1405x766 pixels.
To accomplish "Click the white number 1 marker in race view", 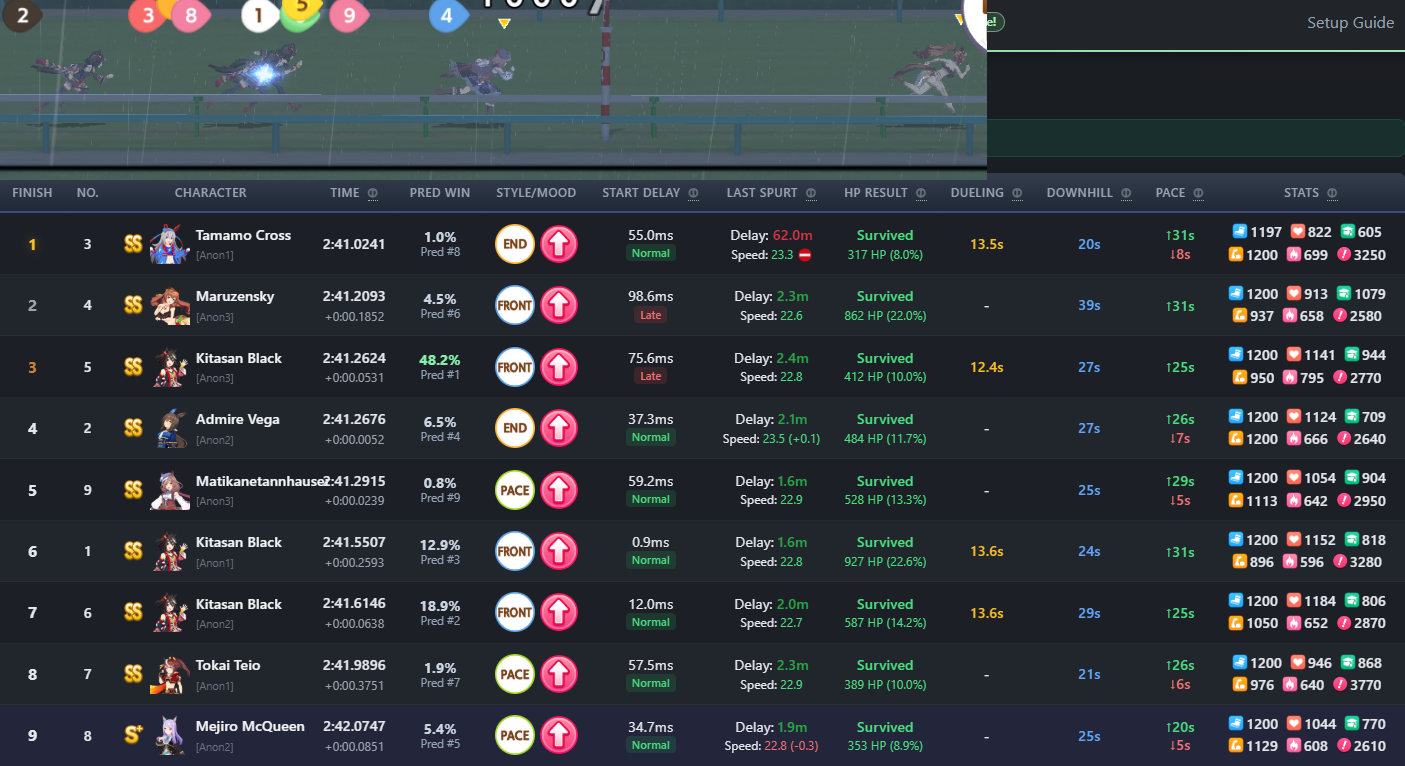I will pos(259,15).
